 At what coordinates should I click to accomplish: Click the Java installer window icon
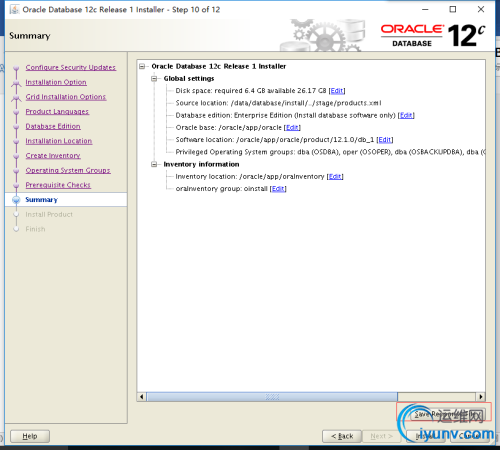click(x=14, y=9)
